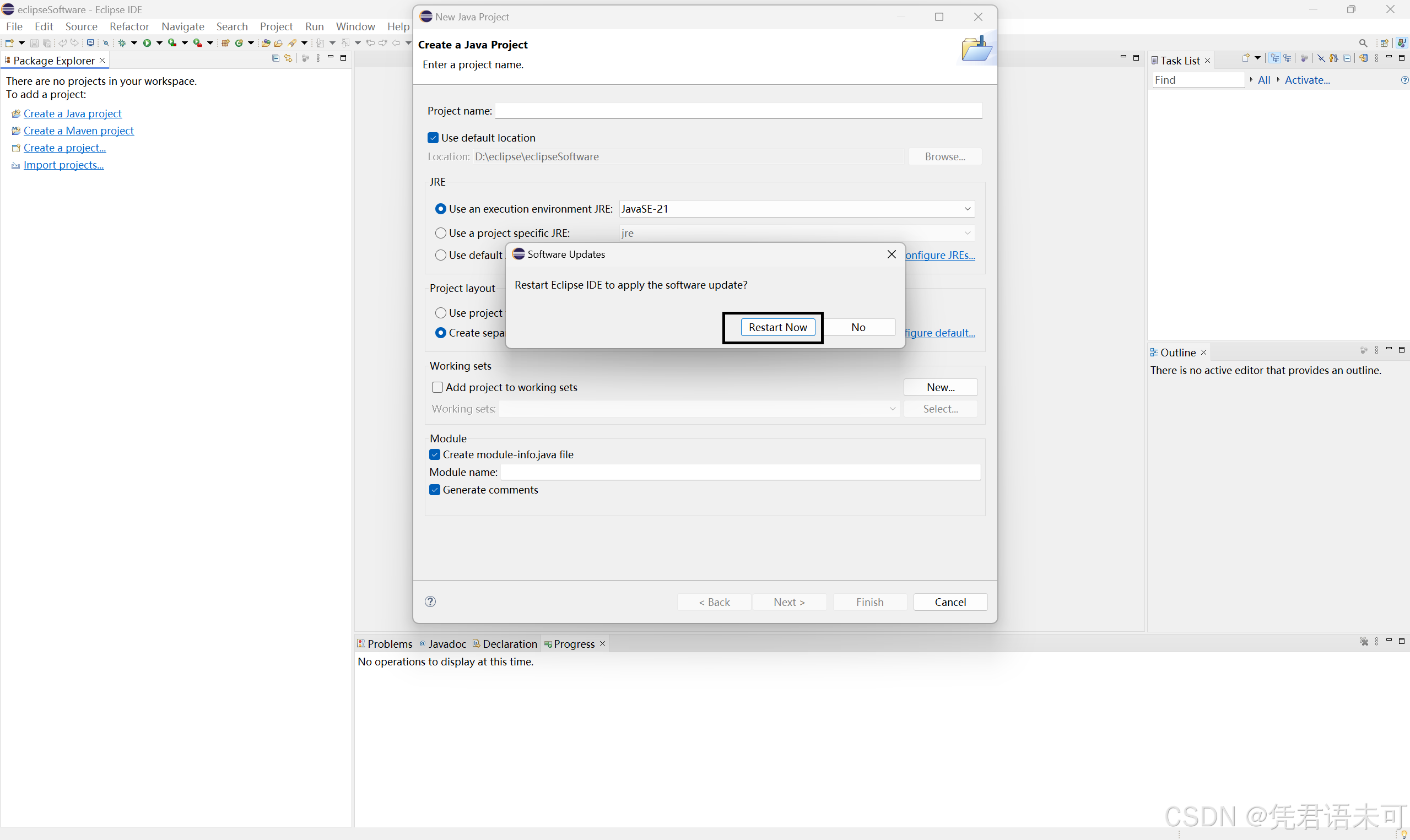Image resolution: width=1410 pixels, height=840 pixels.
Task: Open the JavaSE-21 execution environment dropdown
Action: (x=968, y=209)
